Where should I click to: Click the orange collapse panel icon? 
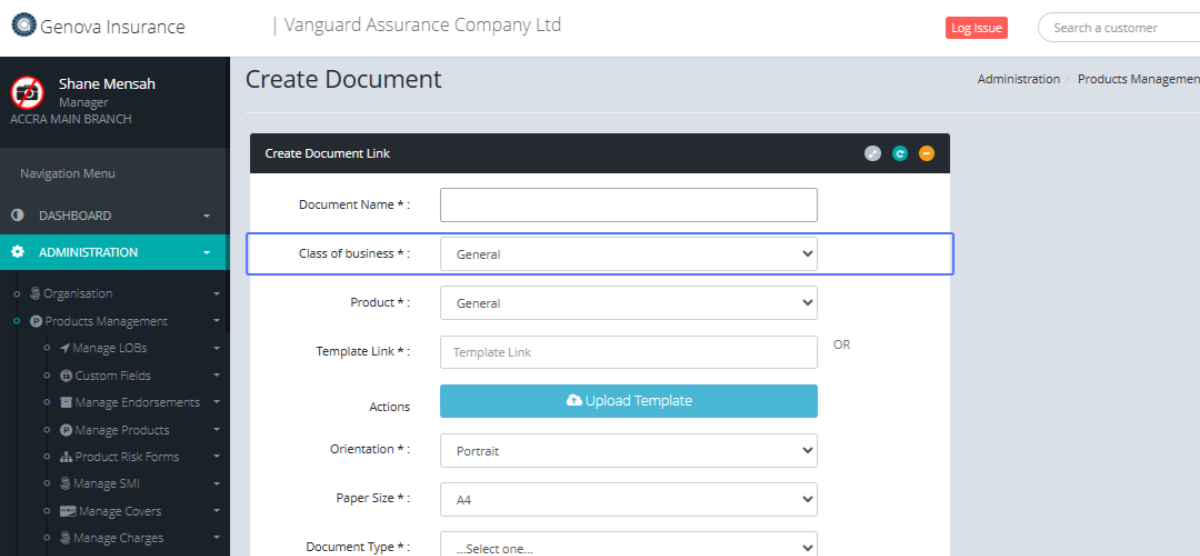point(927,154)
